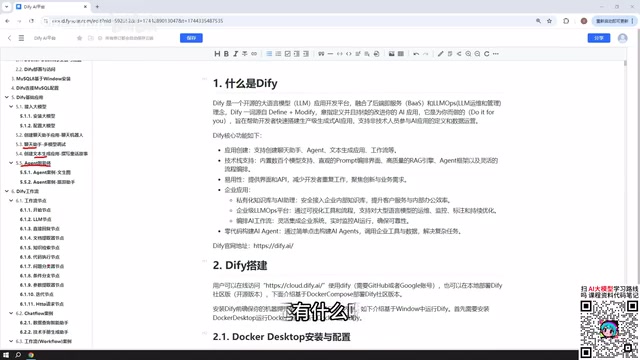
Task: Jump to '5.1.2' outline item
Action: coord(37,125)
